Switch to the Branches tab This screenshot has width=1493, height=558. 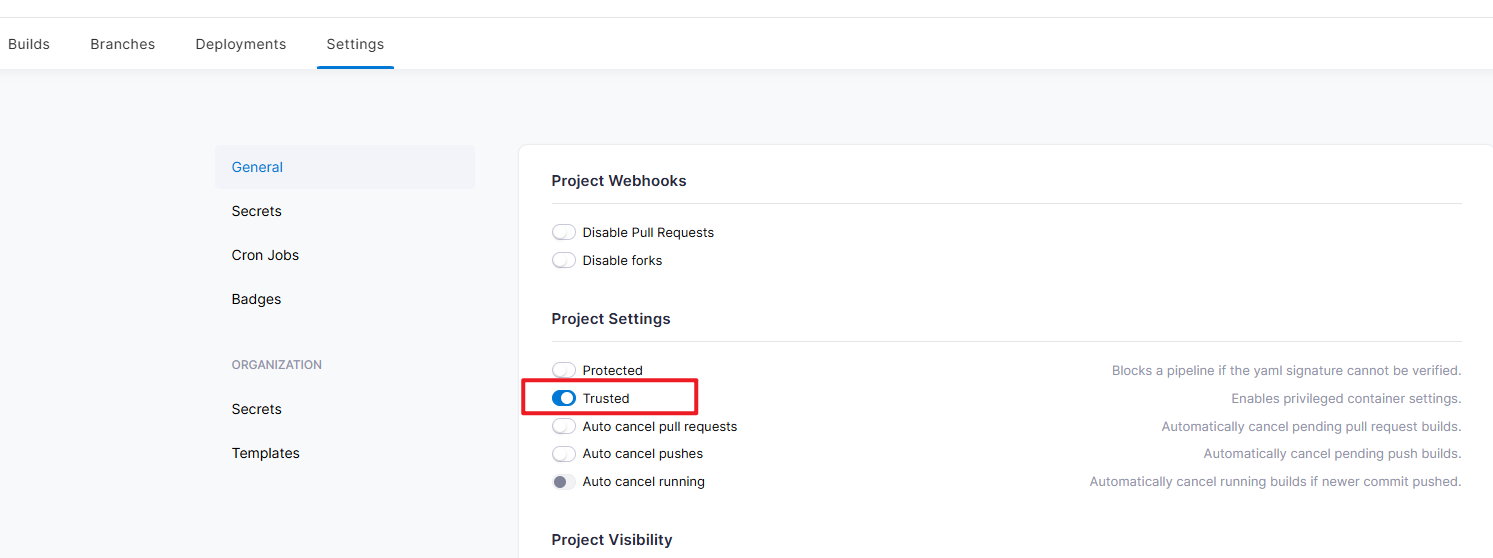(122, 44)
